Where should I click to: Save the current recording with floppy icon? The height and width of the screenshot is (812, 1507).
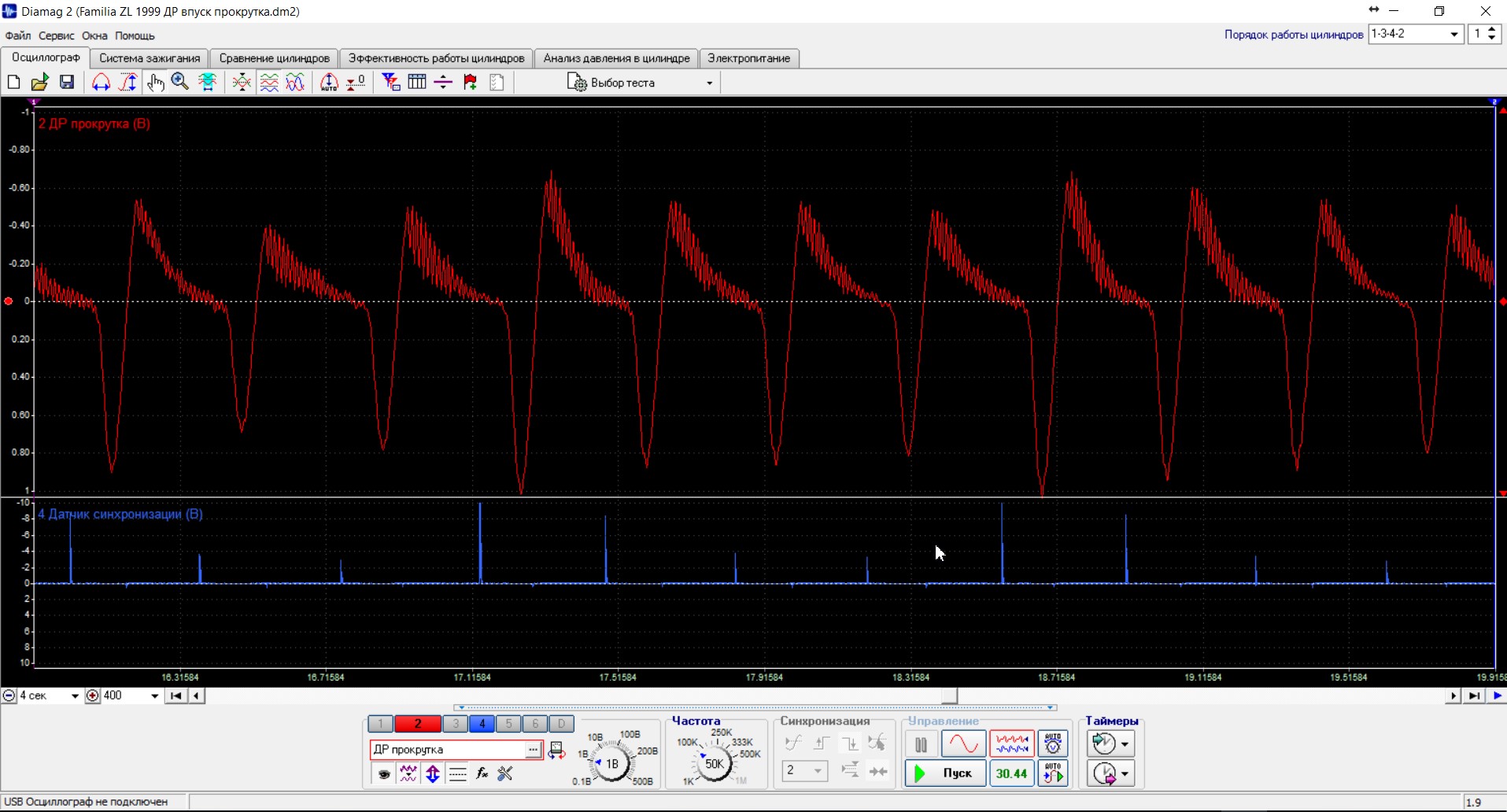pos(67,82)
